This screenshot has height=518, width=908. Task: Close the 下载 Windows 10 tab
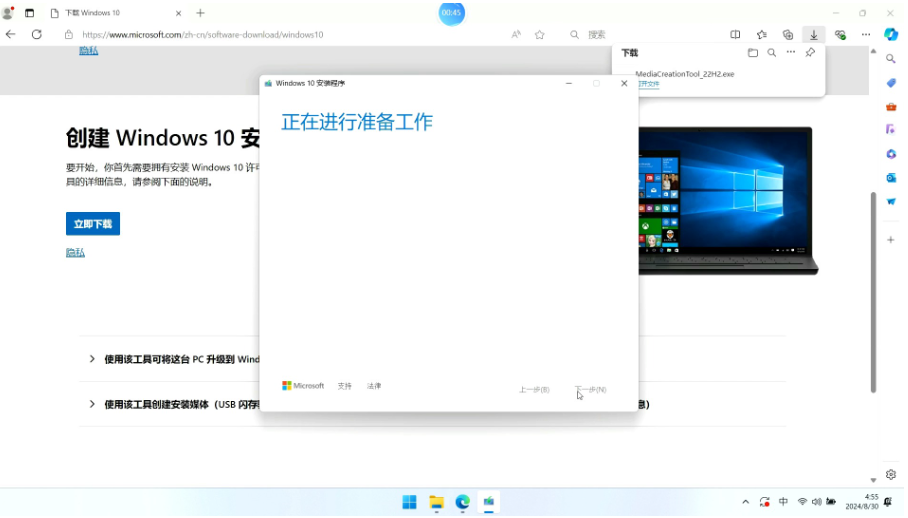pyautogui.click(x=178, y=13)
